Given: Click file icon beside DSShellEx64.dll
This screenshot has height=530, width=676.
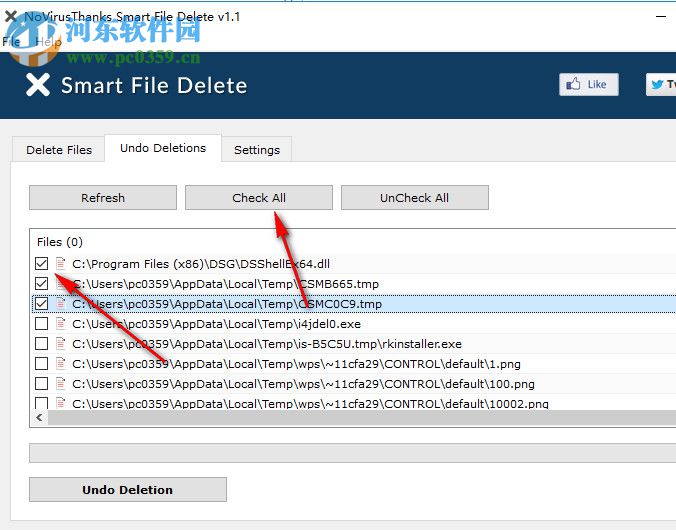Looking at the screenshot, I should pyautogui.click(x=60, y=263).
